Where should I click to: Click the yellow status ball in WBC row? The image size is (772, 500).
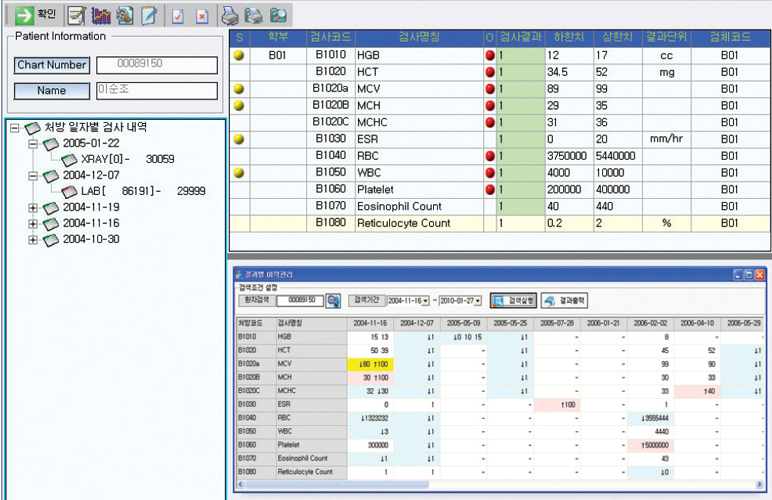[239, 173]
